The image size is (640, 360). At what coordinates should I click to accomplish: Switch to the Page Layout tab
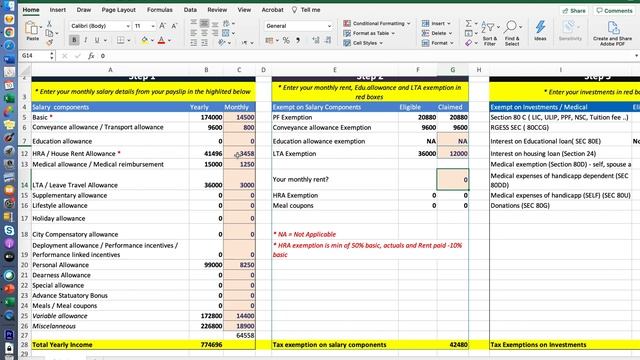pyautogui.click(x=118, y=10)
